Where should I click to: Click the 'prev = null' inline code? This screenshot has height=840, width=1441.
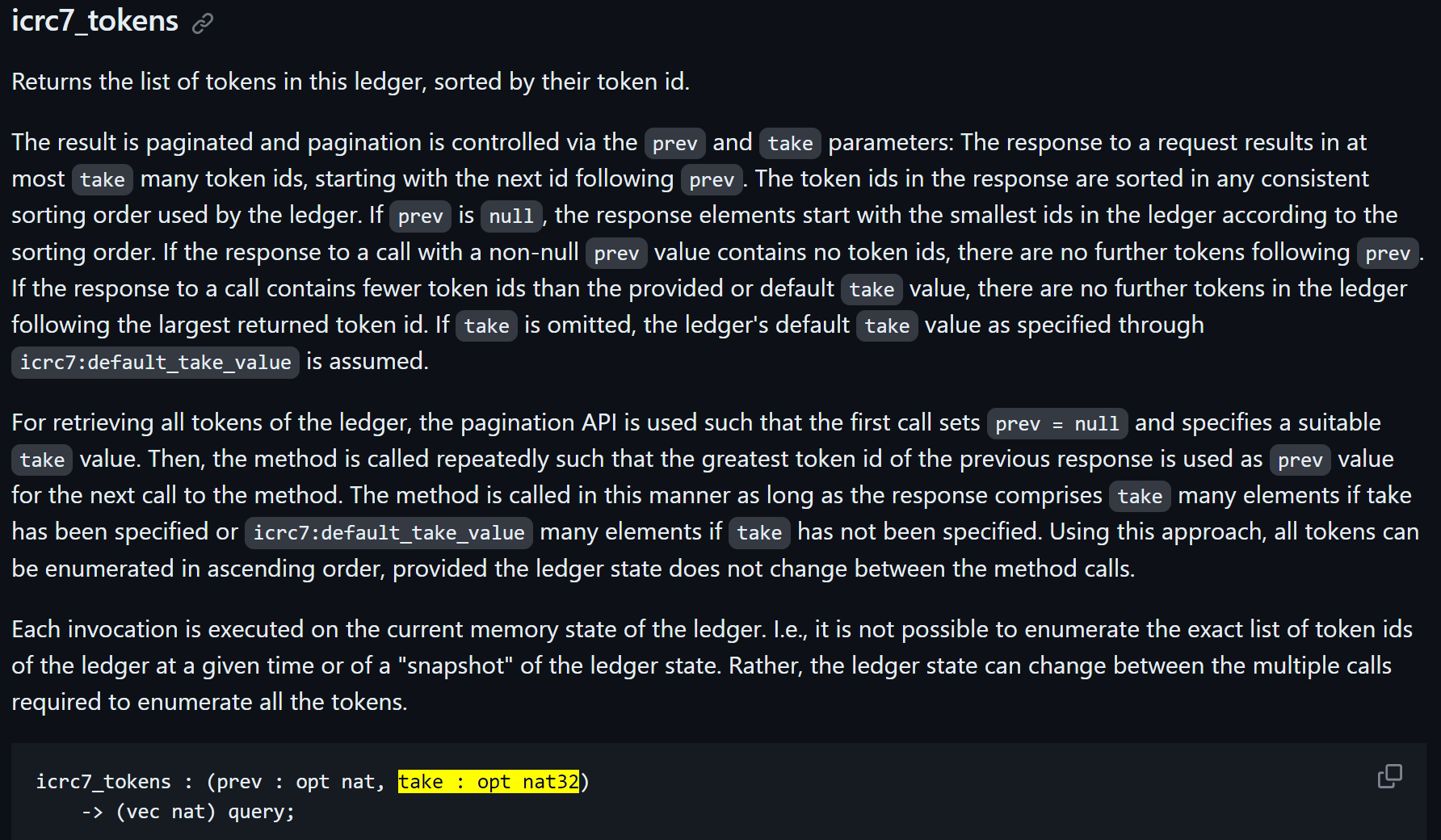tap(1057, 423)
